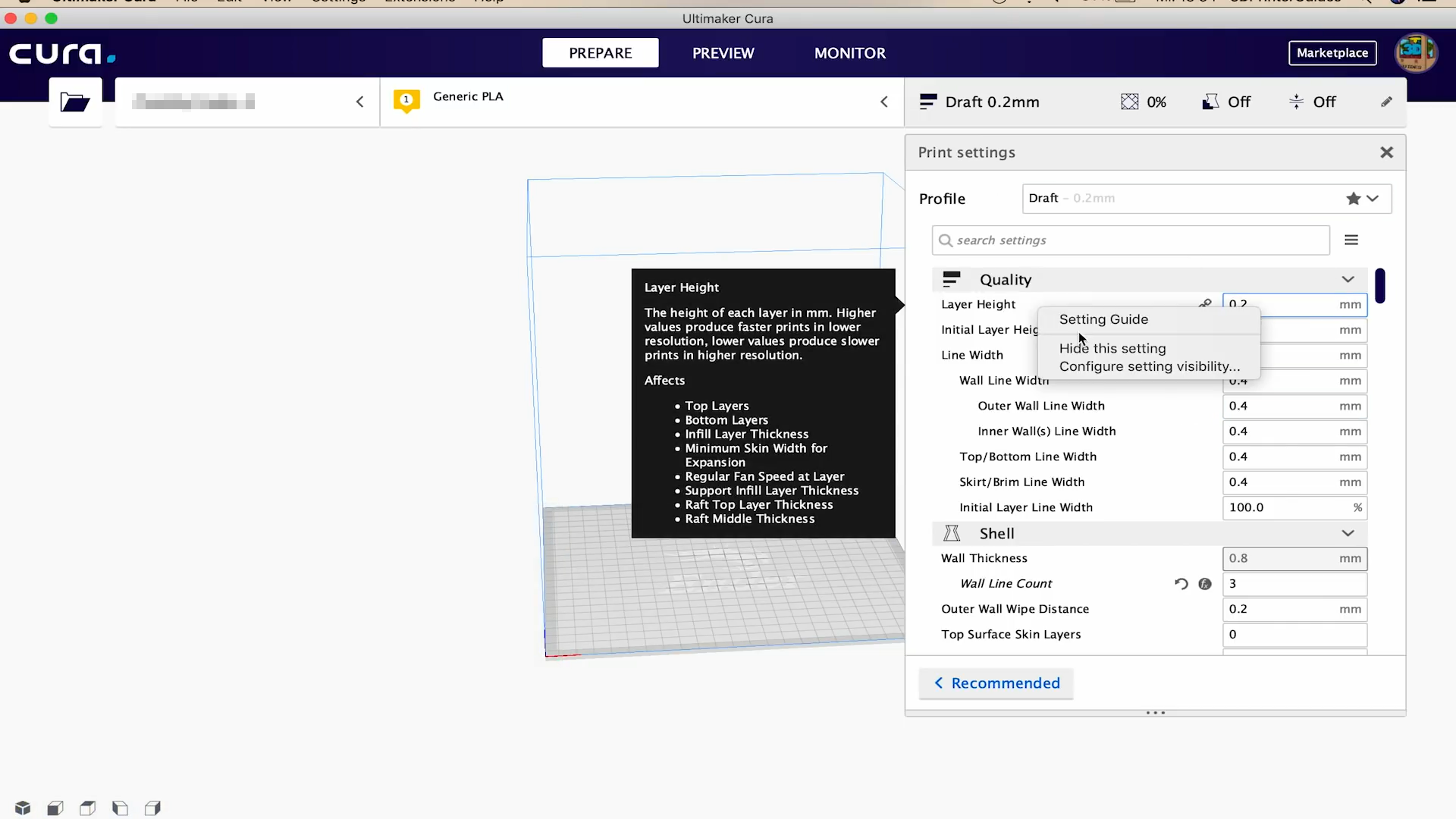Click the Outer Wall Wipe Distance field
The image size is (1456, 819).
[x=1294, y=609]
